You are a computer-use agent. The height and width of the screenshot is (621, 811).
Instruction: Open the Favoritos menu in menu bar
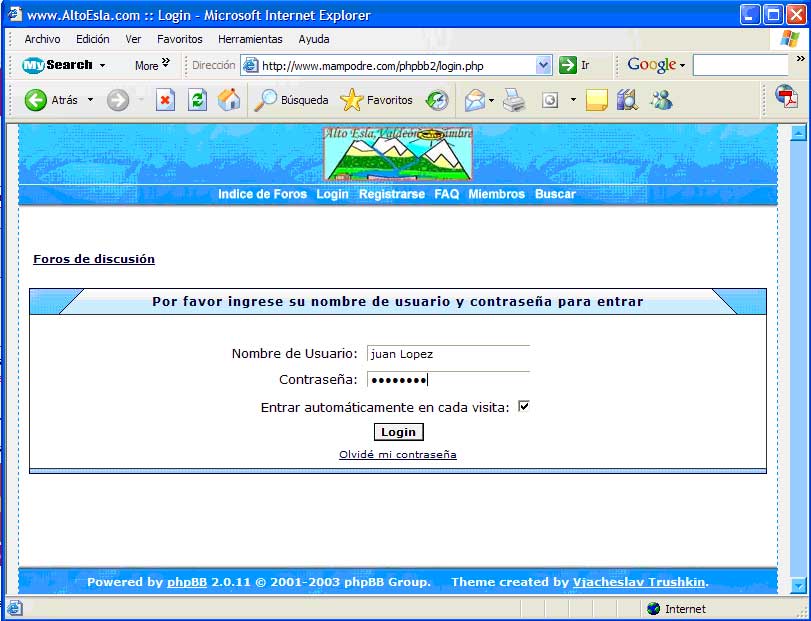point(179,39)
